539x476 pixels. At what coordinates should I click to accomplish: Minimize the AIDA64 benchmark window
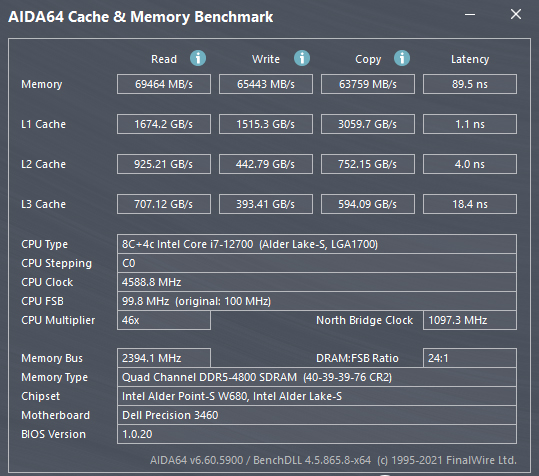pyautogui.click(x=470, y=14)
